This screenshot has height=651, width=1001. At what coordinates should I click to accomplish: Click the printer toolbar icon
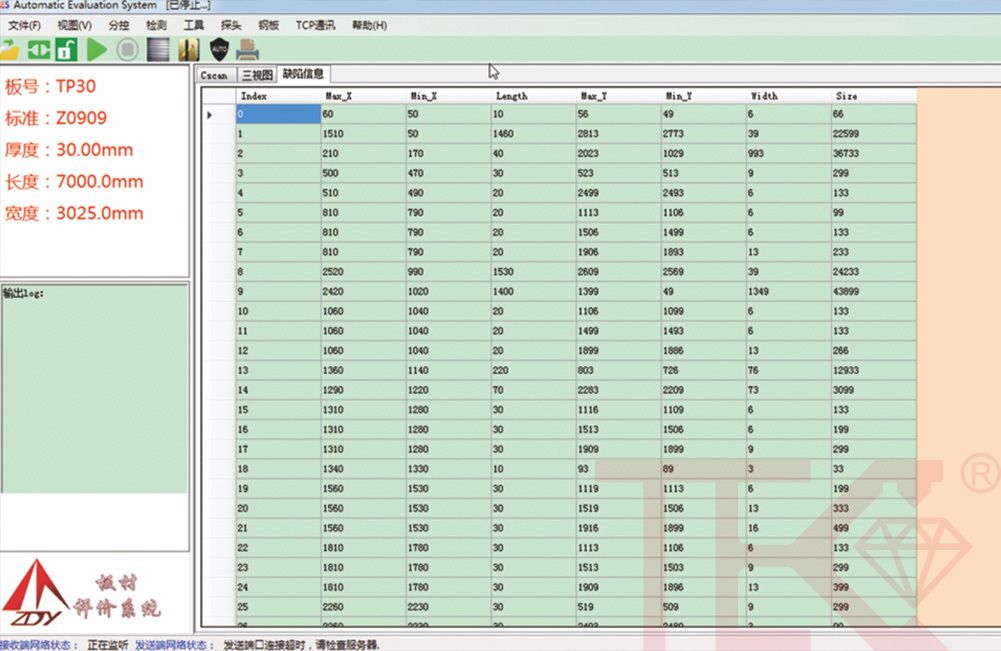click(x=248, y=49)
